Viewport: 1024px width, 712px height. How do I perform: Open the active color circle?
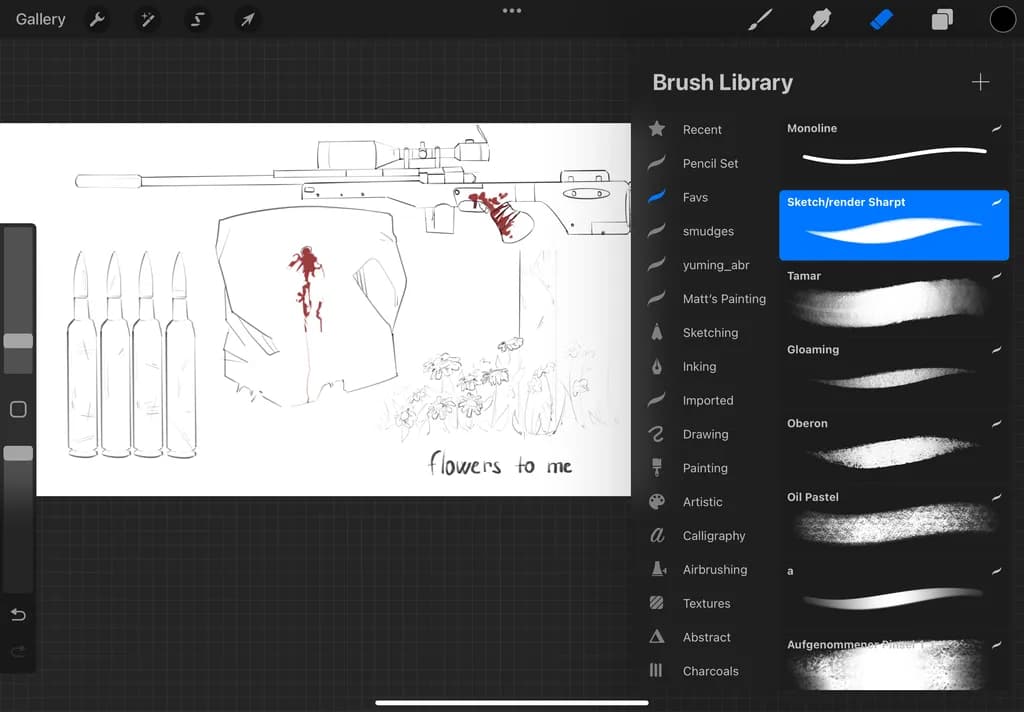click(1002, 20)
